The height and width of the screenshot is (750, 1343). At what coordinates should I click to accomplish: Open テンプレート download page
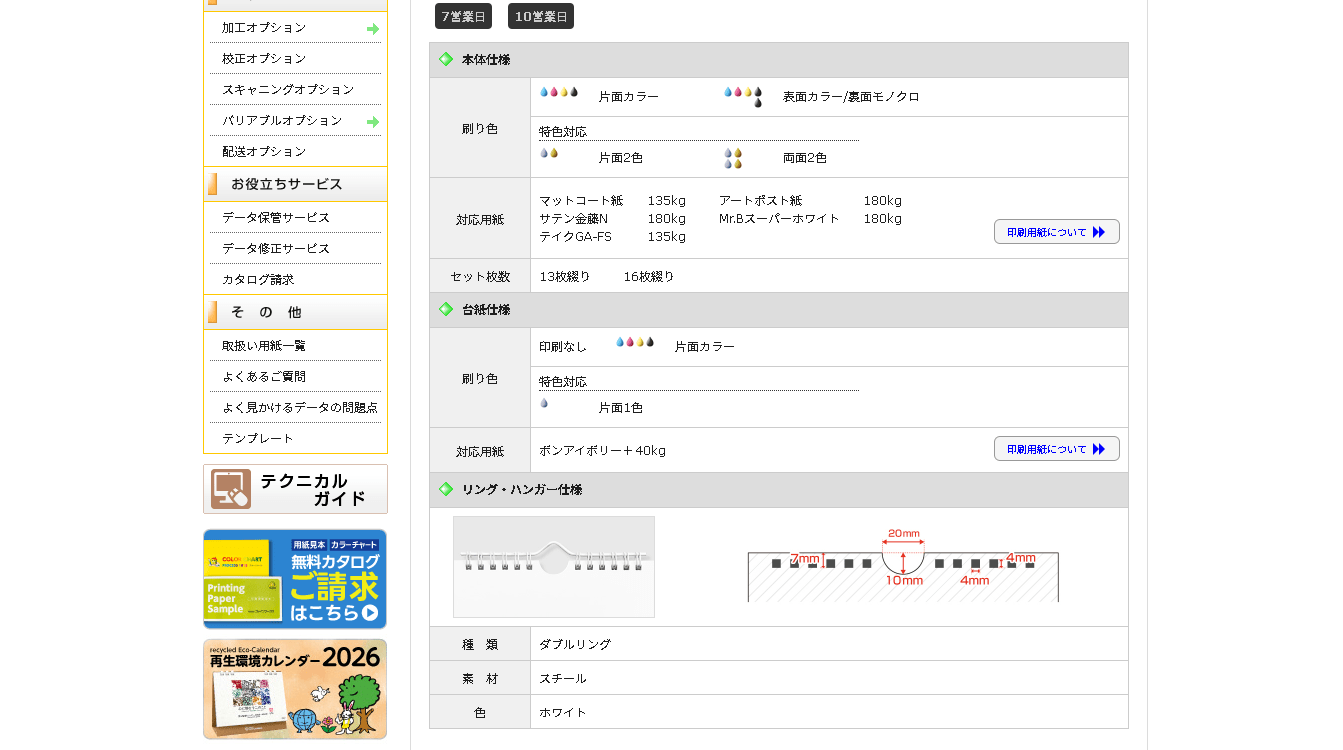[258, 439]
